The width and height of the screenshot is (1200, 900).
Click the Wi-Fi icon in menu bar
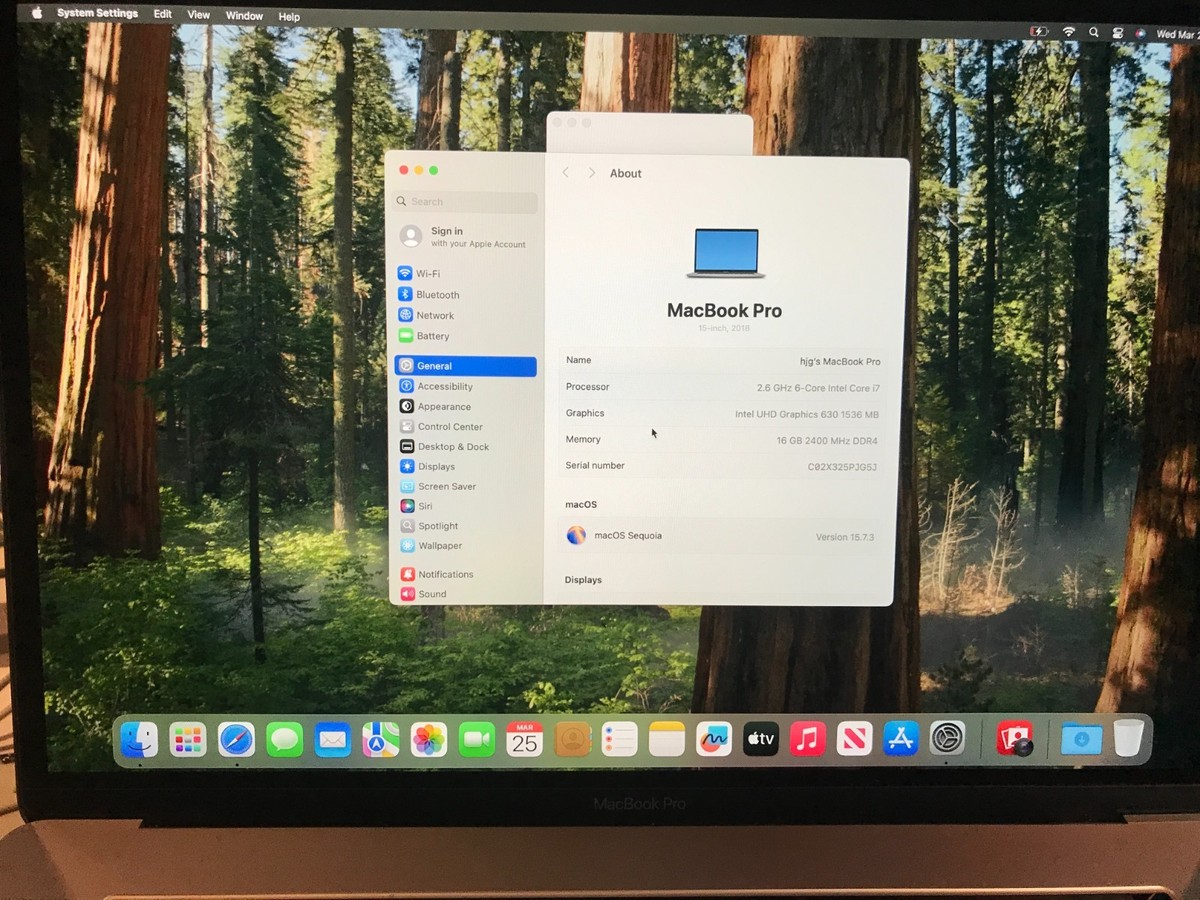pyautogui.click(x=1069, y=32)
